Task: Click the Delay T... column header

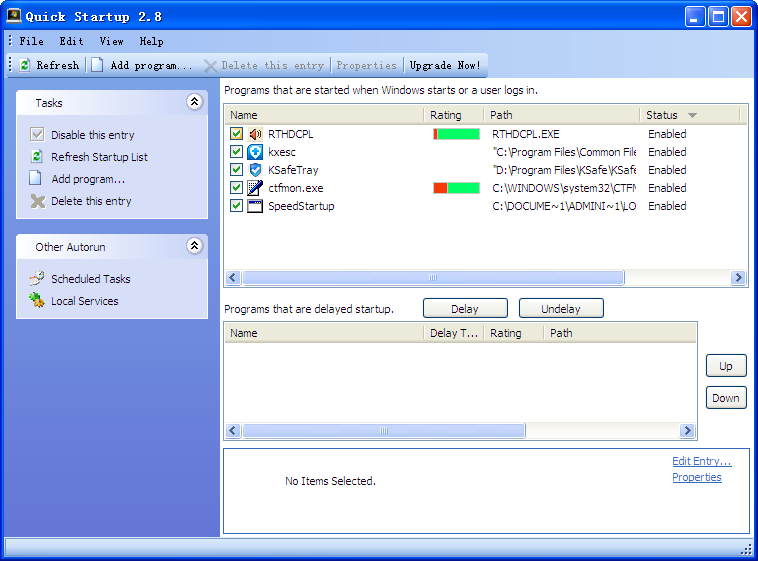Action: click(x=454, y=333)
